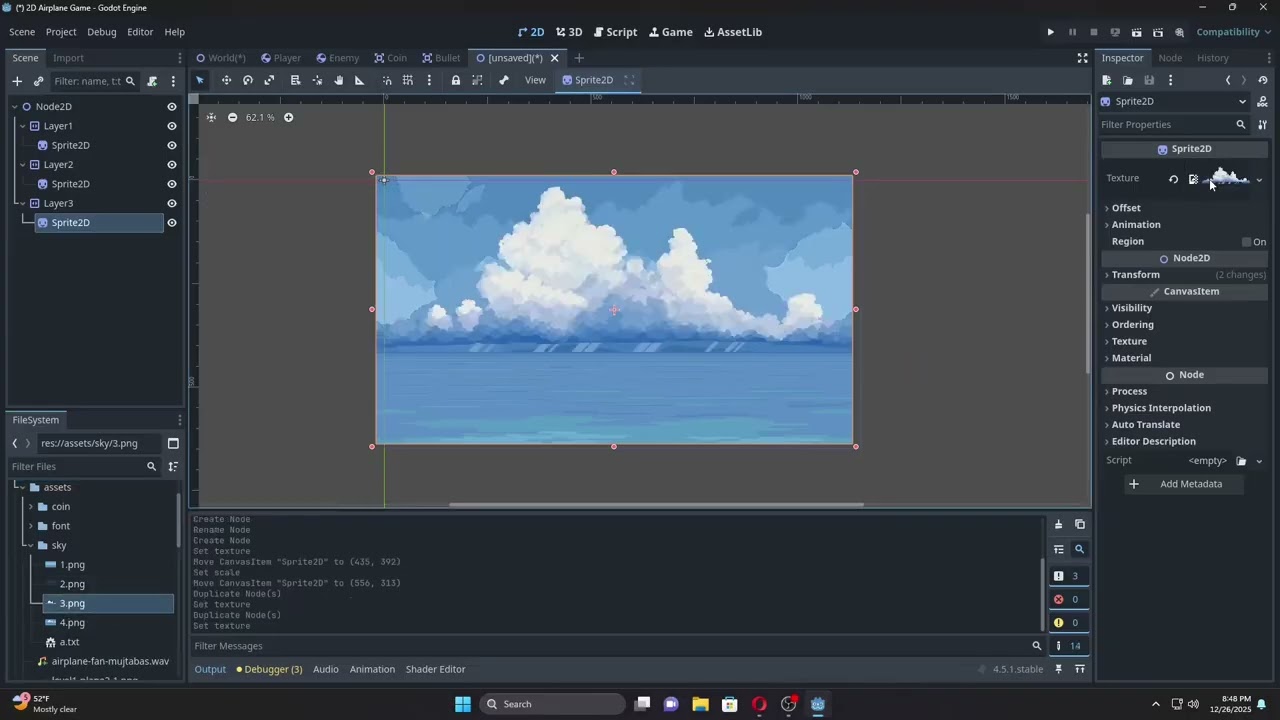Clear the output log with the broom icon
Screen dimensions: 1280x720
coord(1058,524)
